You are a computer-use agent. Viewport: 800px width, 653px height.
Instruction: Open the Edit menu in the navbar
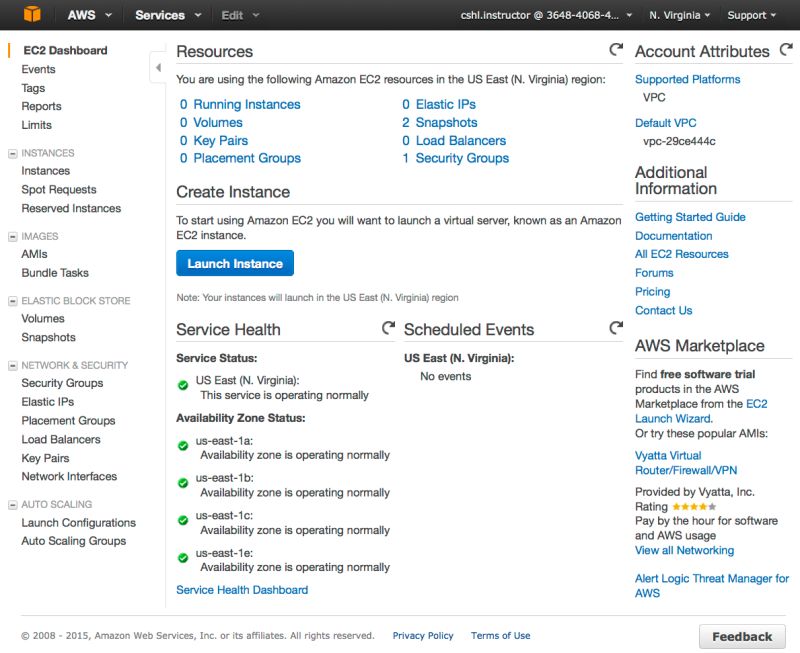232,15
